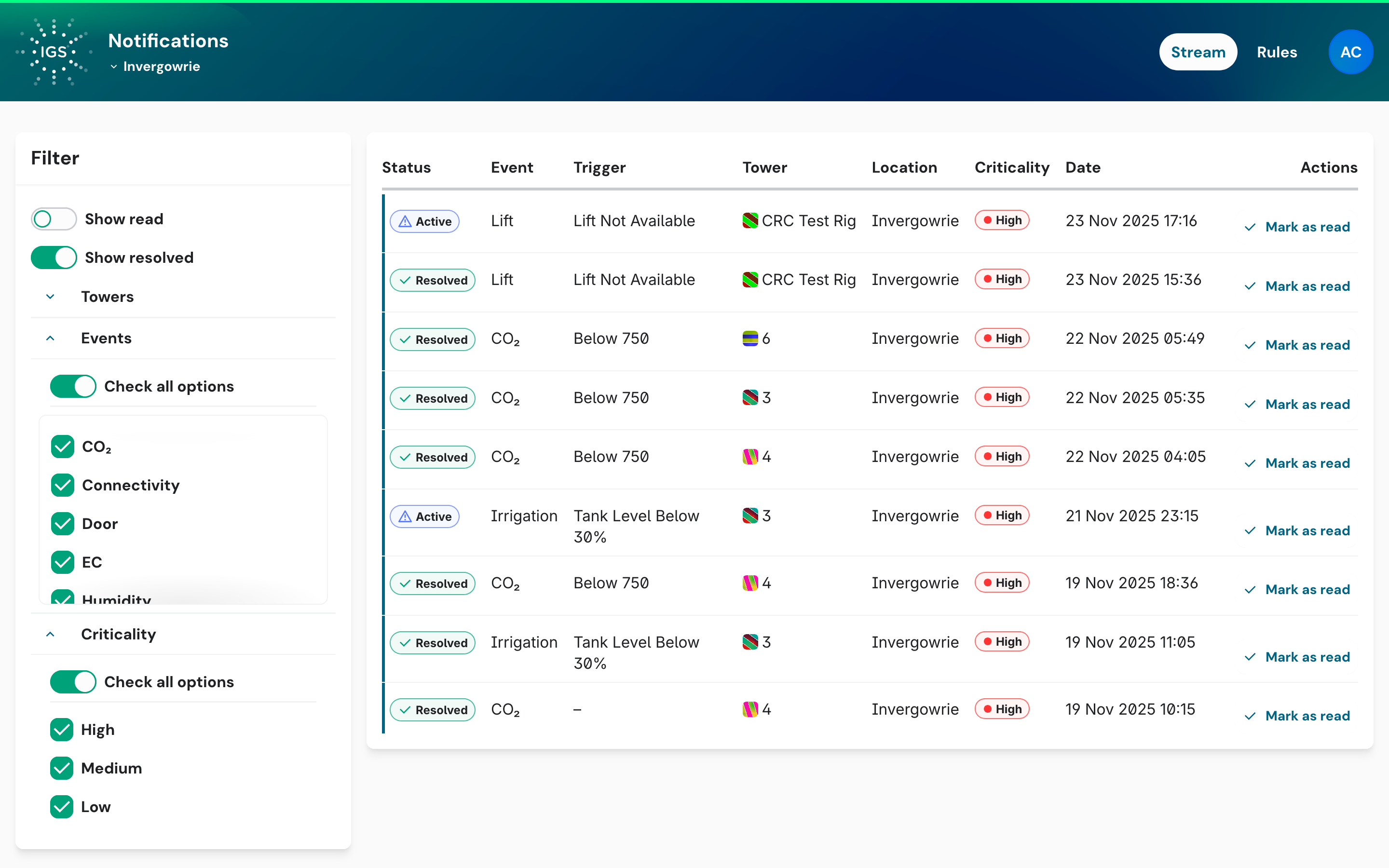Expand the Towers filter section
This screenshot has height=868, width=1389.
(x=182, y=297)
